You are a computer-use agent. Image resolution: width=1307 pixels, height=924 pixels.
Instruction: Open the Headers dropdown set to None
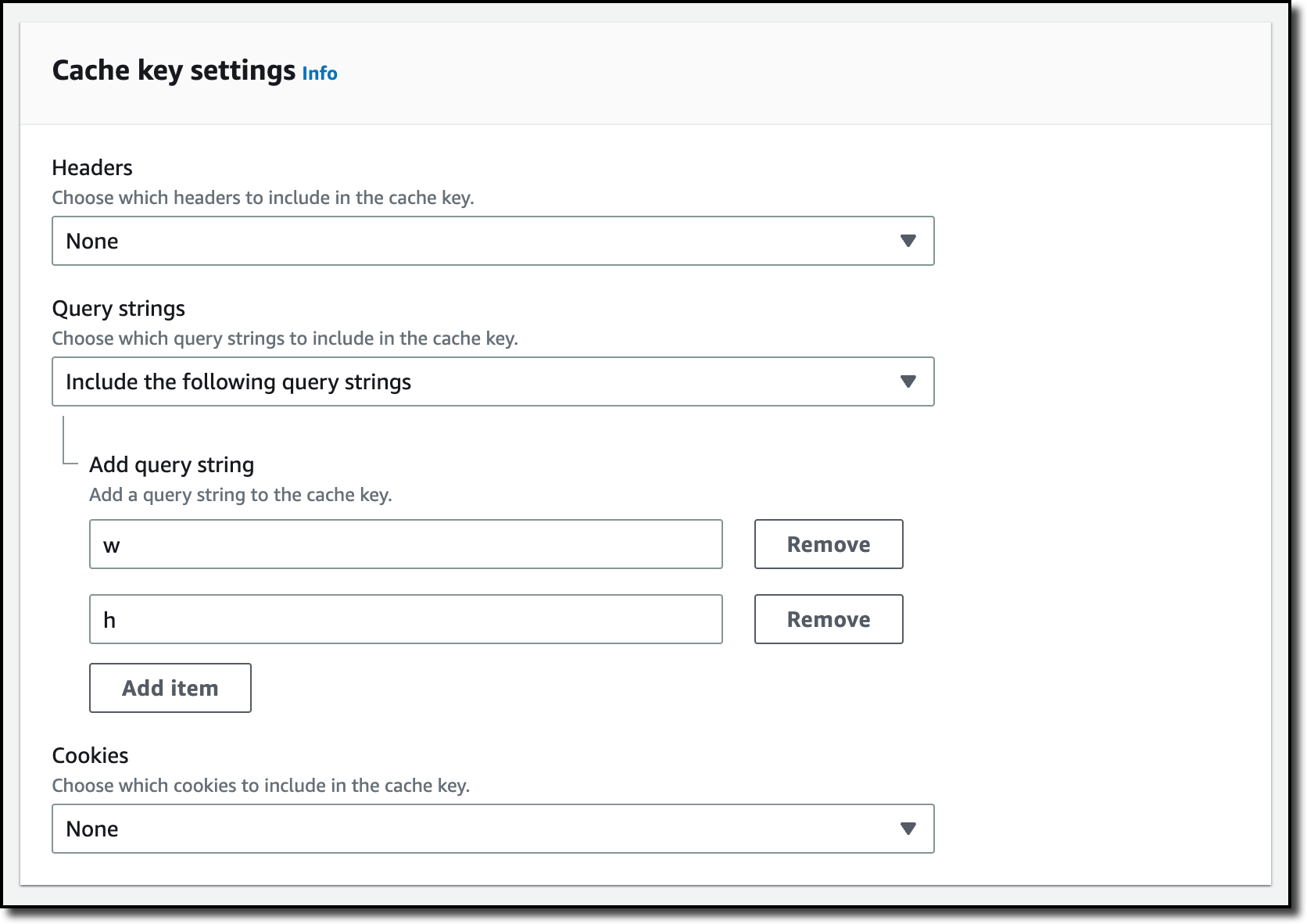[x=493, y=241]
